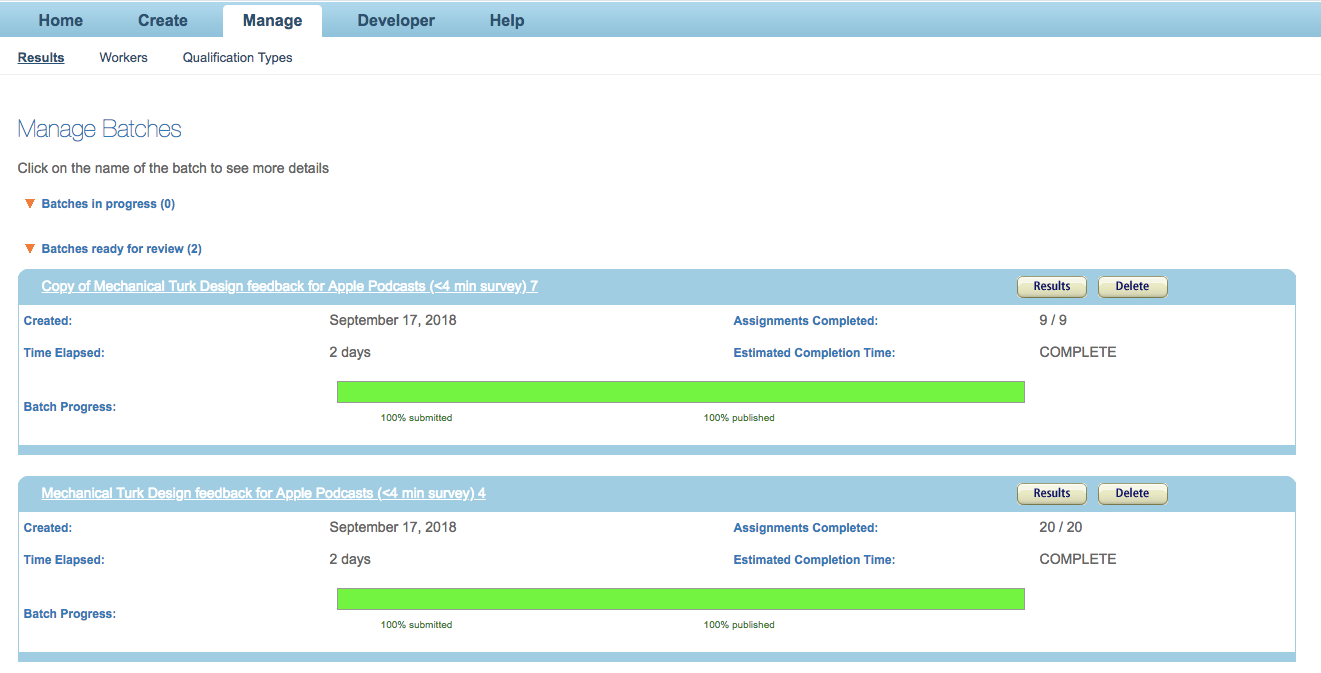1321x673 pixels.
Task: Delete the Copy of Apple Podcasts batch
Action: [x=1132, y=286]
